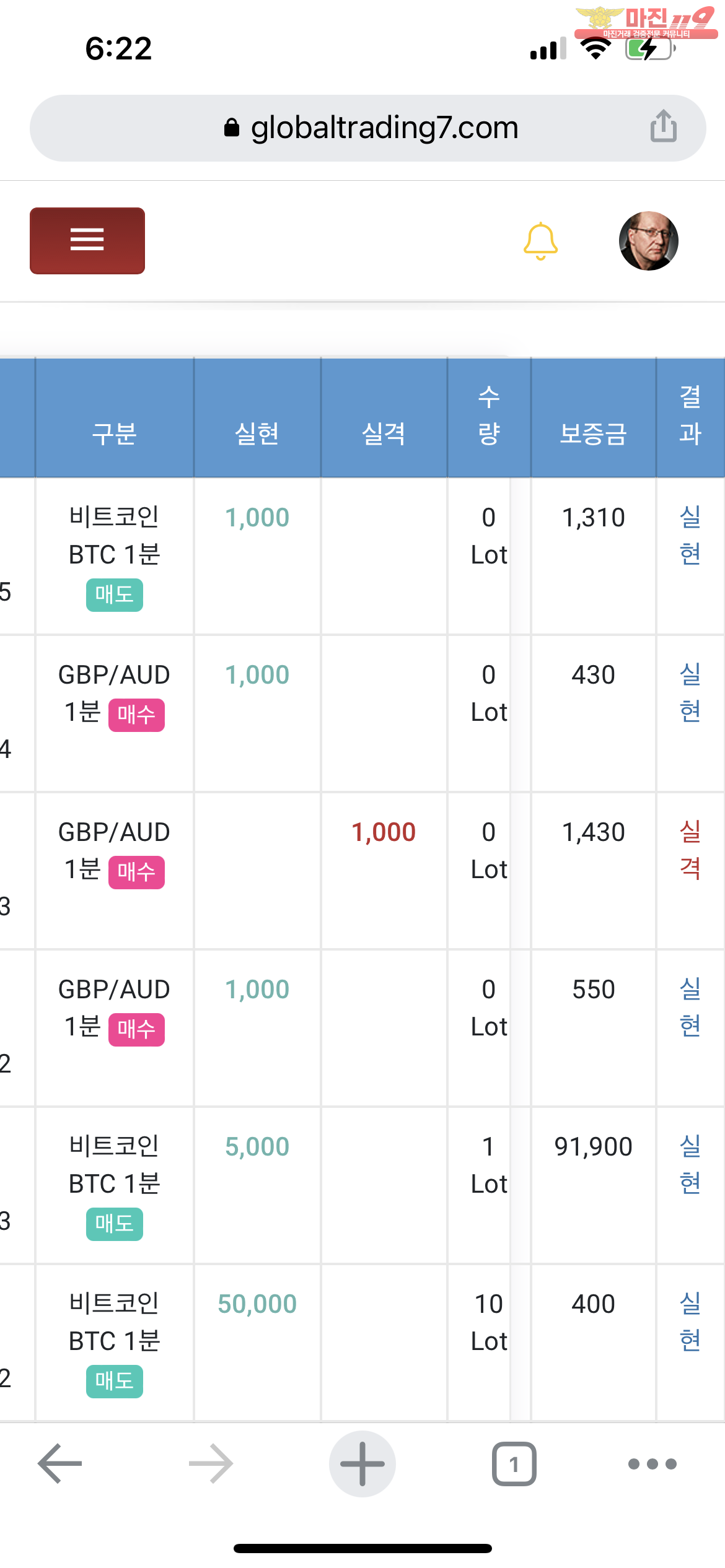Open the tab switcher showing 1
The height and width of the screenshot is (1568, 725).
tap(514, 1463)
